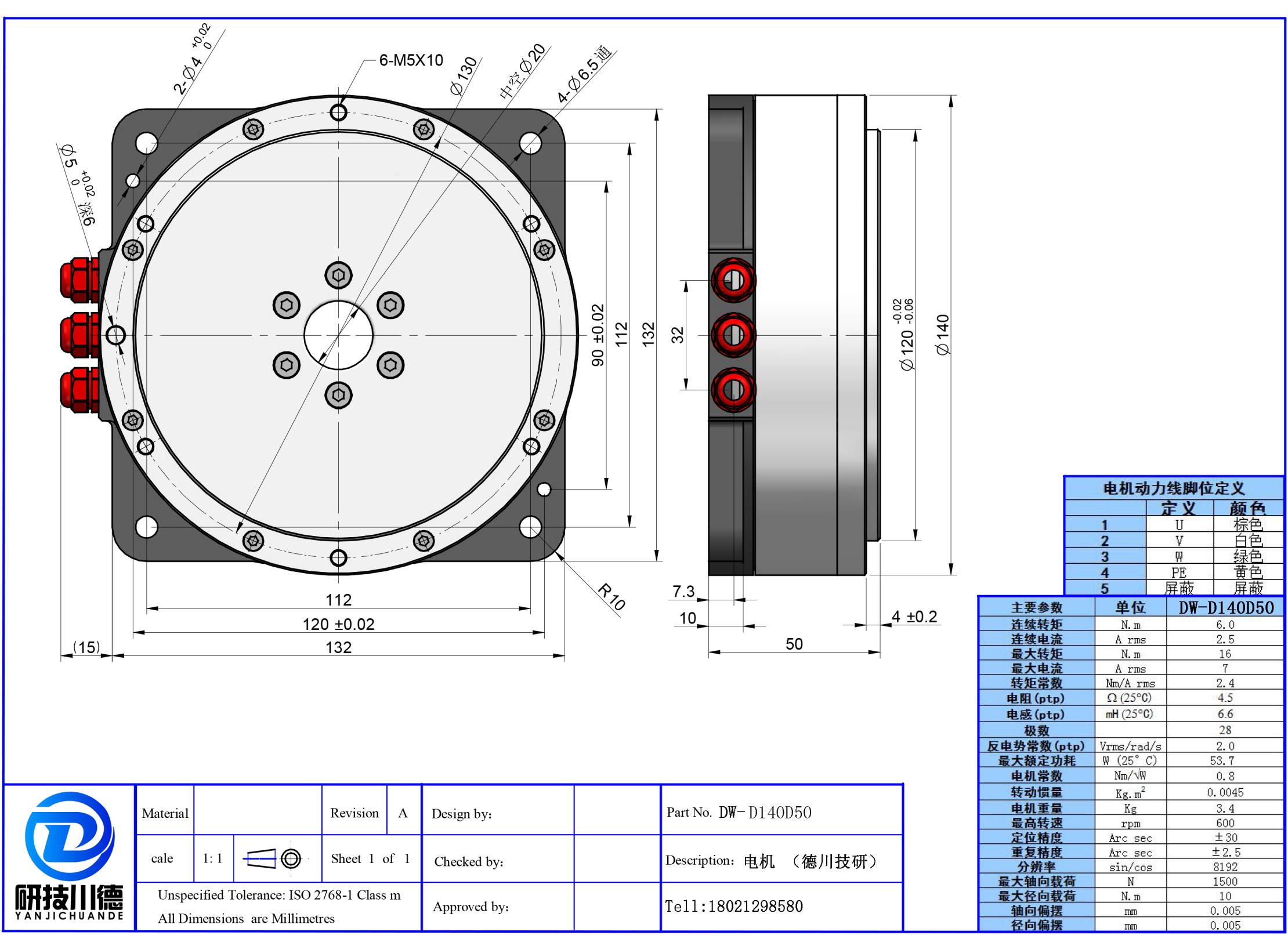1288x935 pixels.
Task: Select the "主要参数" header cell
Action: (x=1037, y=607)
